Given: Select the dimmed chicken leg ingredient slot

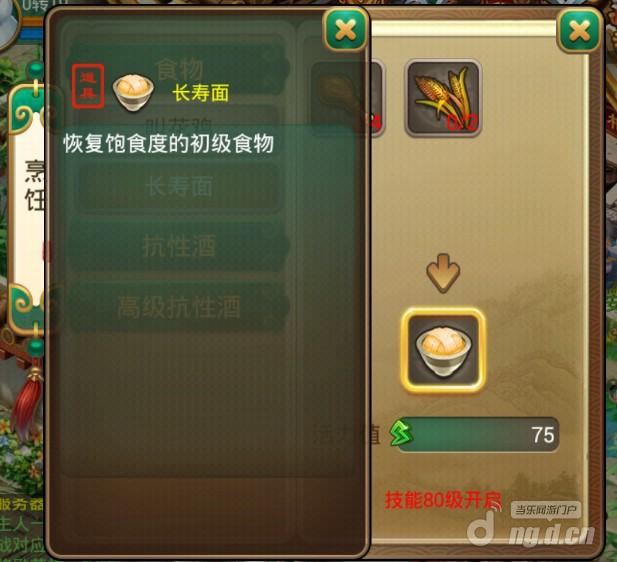Looking at the screenshot, I should 346,98.
